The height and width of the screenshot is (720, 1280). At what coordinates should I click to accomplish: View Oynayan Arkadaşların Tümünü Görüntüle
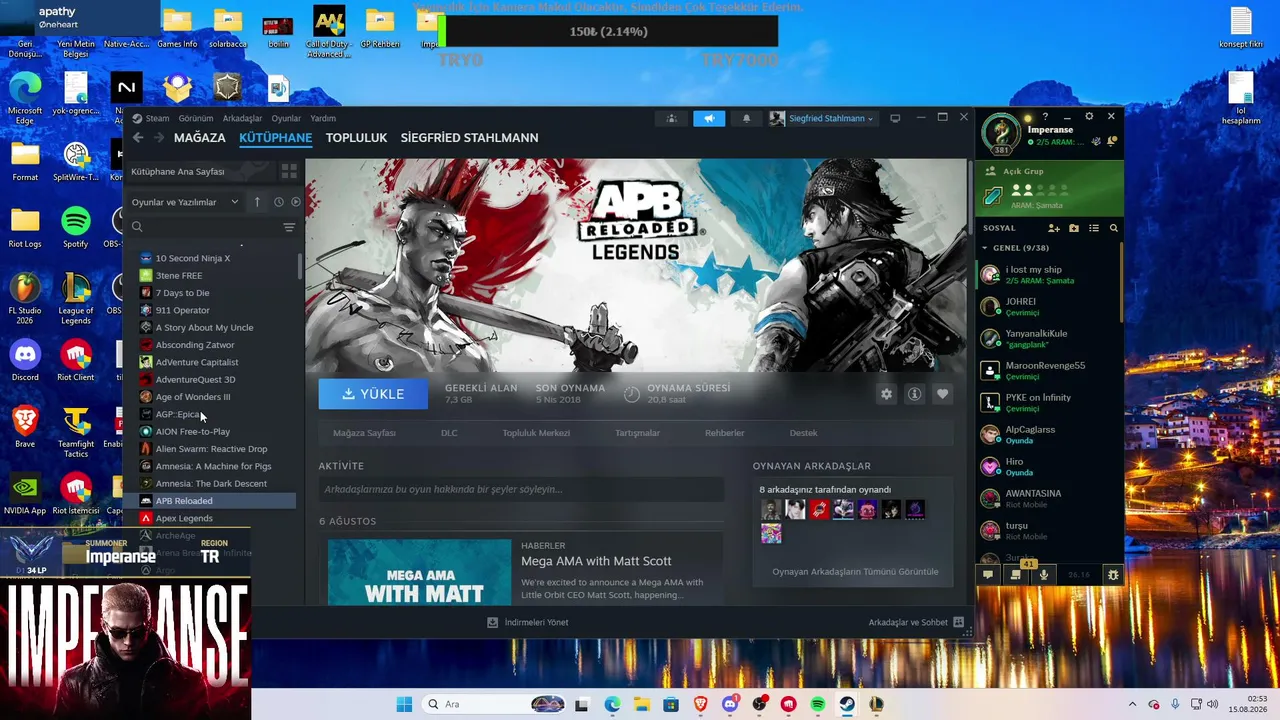(855, 572)
